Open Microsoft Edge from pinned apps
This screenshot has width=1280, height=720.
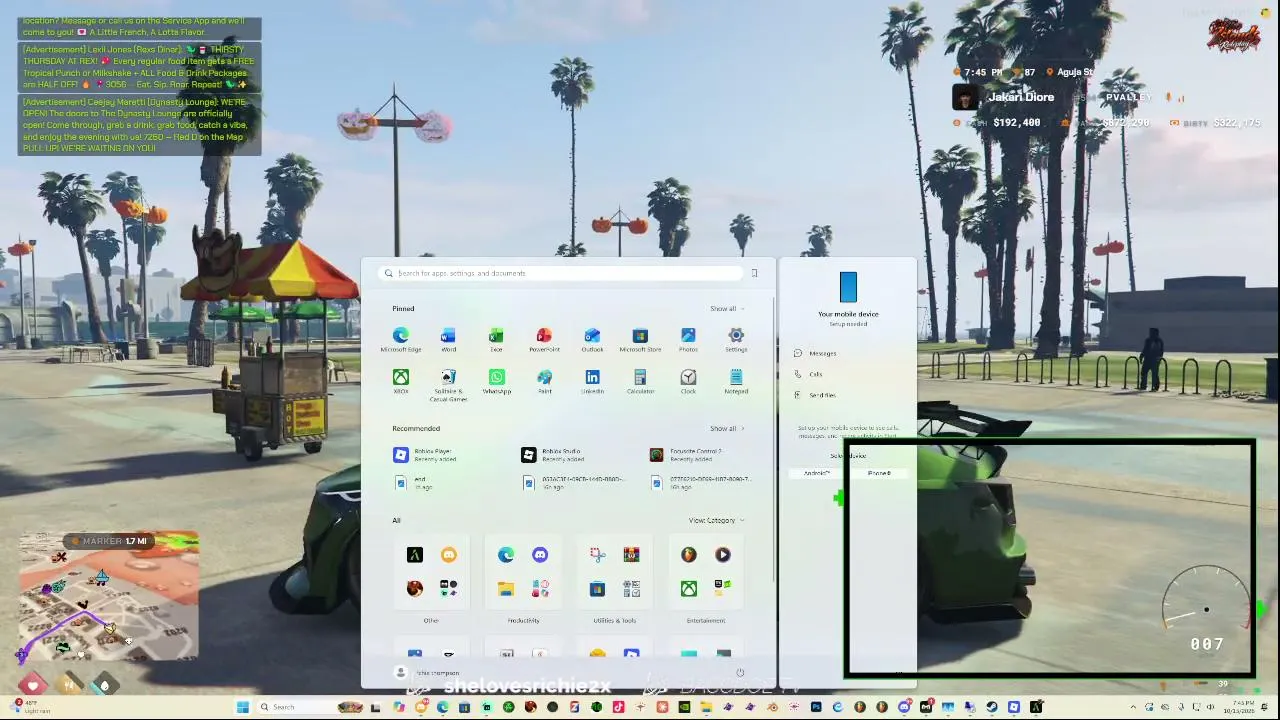[401, 340]
